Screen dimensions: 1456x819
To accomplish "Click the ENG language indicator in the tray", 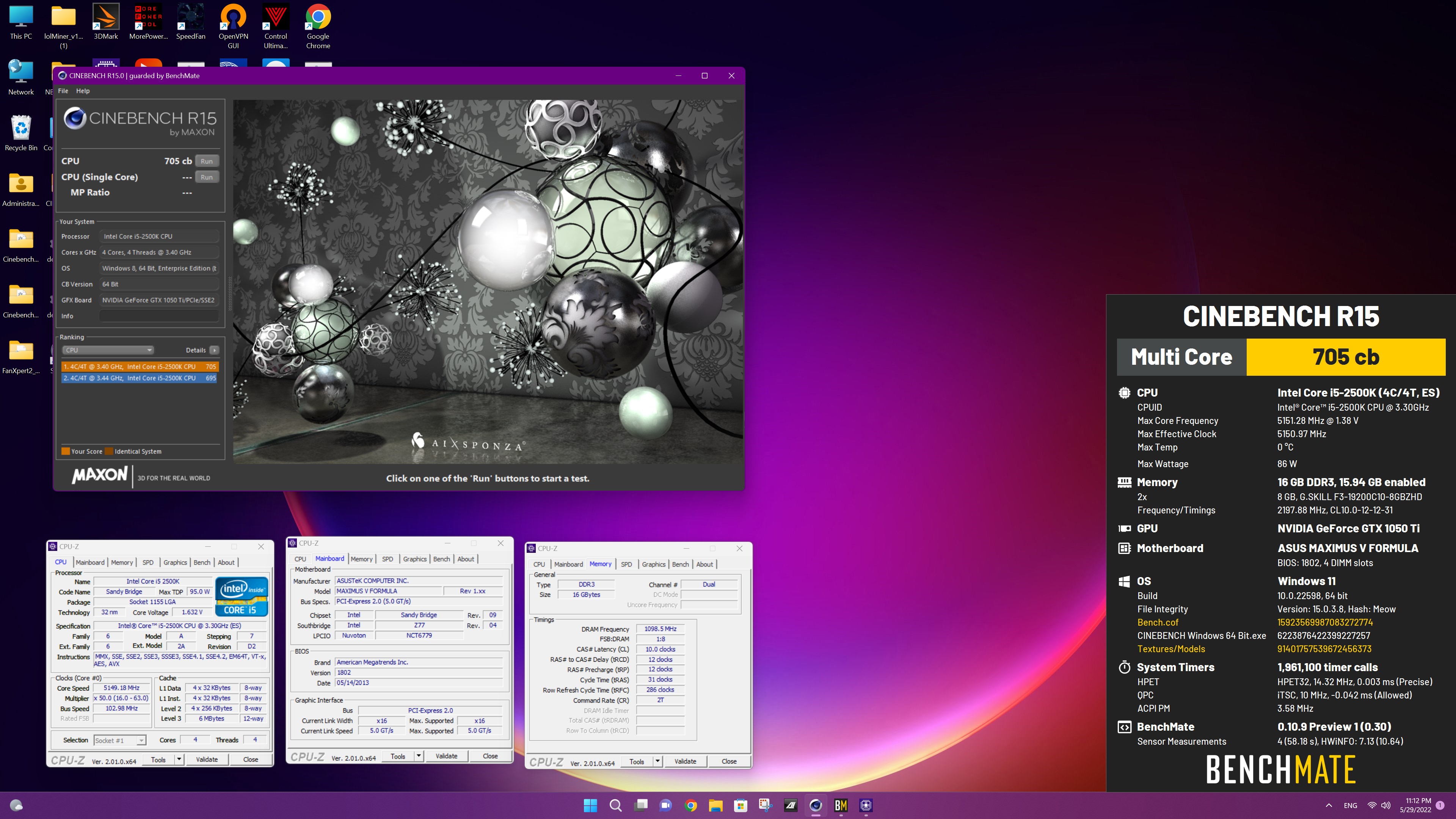I will 1350,805.
